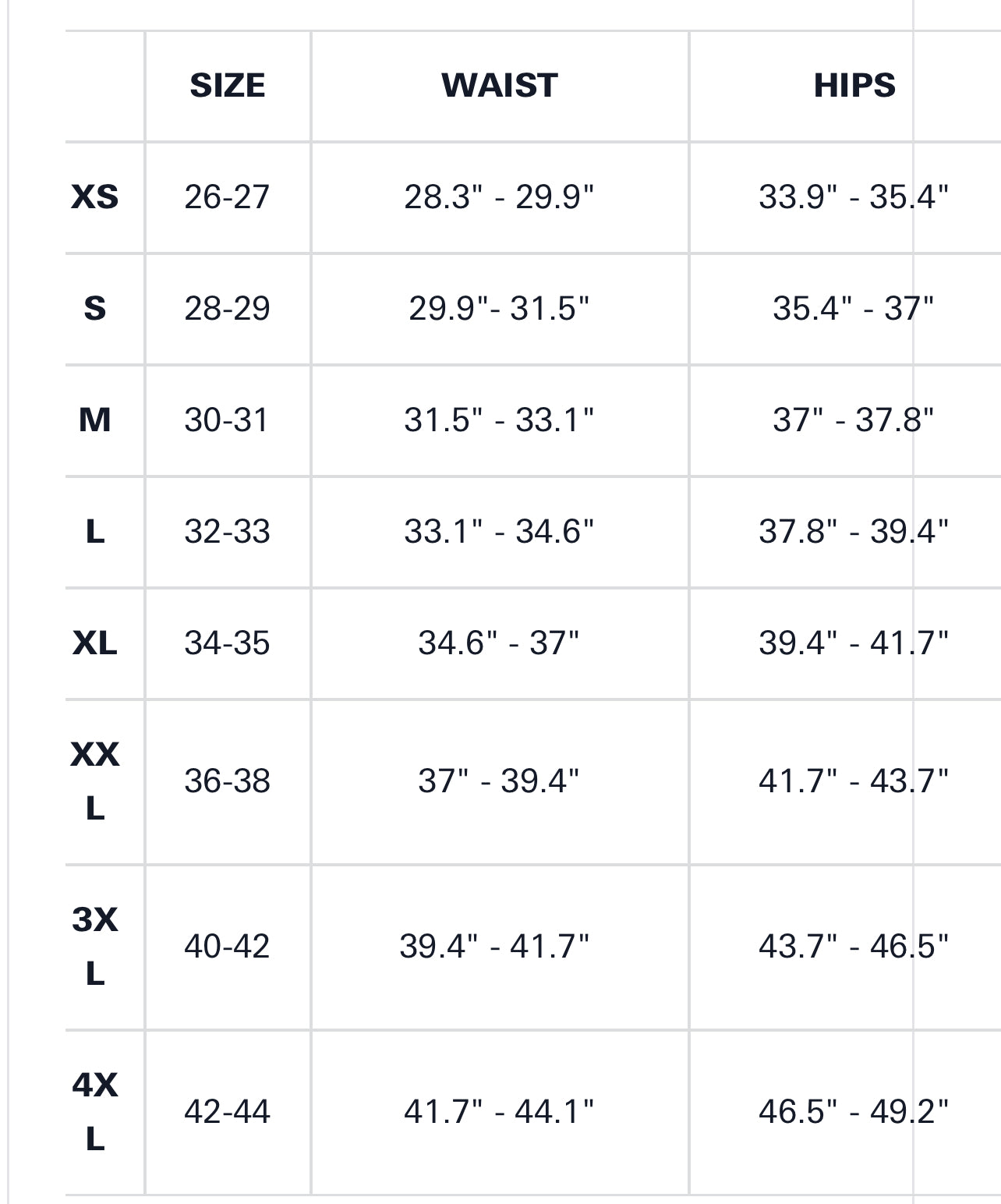Select the 4XL row label

pyautogui.click(x=95, y=1112)
